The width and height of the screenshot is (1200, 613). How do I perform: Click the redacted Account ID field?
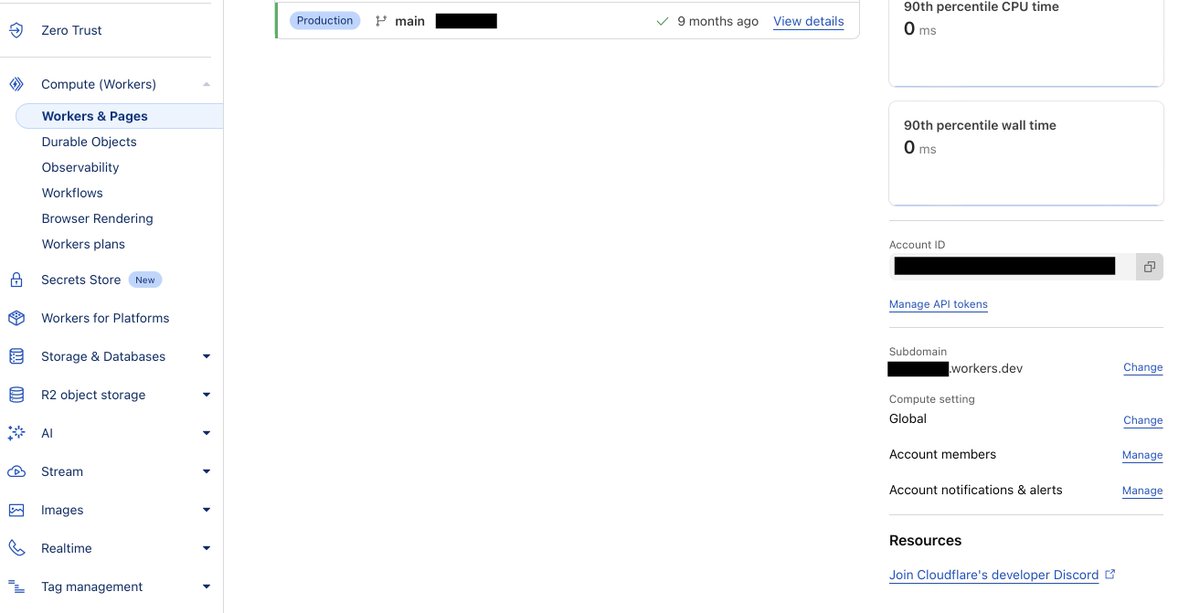[1013, 266]
